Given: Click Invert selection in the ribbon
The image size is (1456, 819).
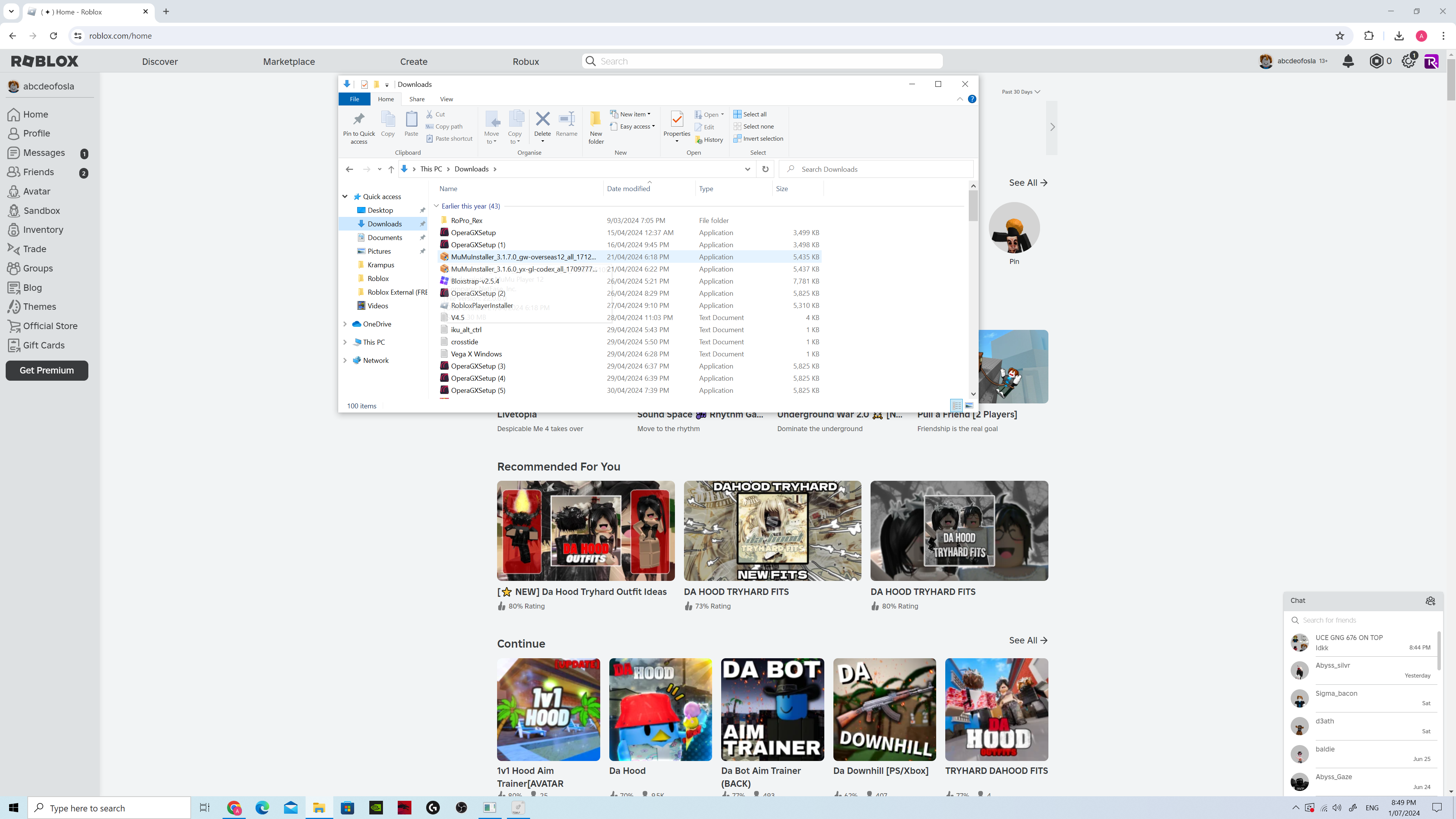Looking at the screenshot, I should (758, 138).
